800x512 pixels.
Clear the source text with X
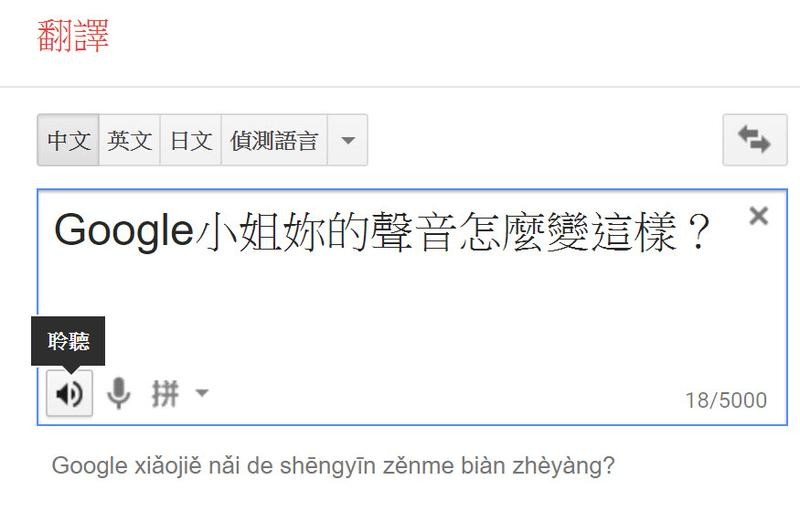pos(759,216)
